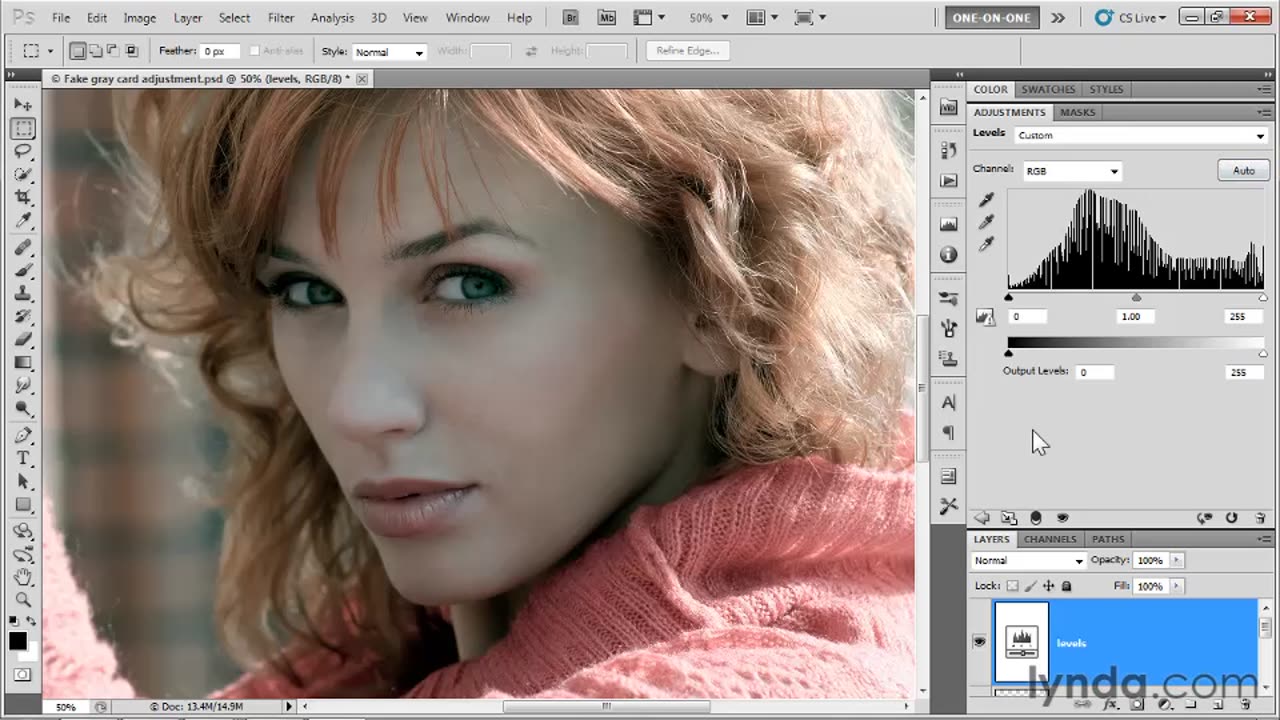This screenshot has width=1280, height=720.
Task: Delete the adjustment layer using trash icon
Action: [1260, 518]
